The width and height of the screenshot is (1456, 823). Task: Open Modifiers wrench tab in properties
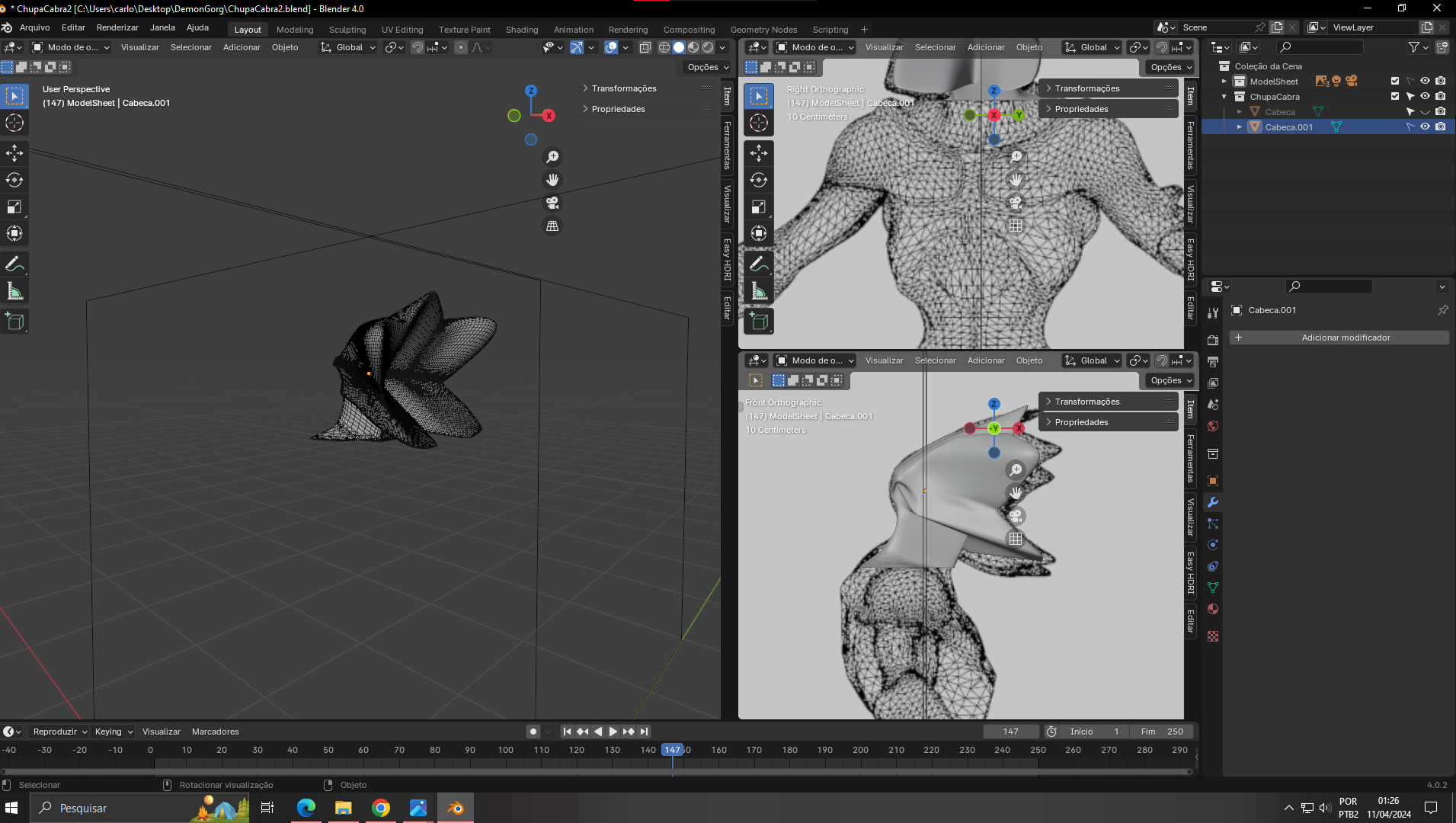[1213, 502]
